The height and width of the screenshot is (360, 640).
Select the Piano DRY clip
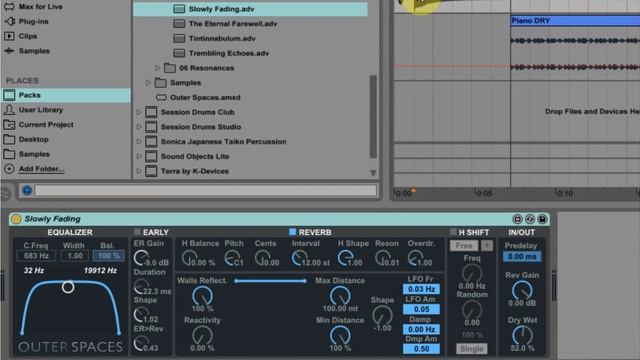coord(575,20)
